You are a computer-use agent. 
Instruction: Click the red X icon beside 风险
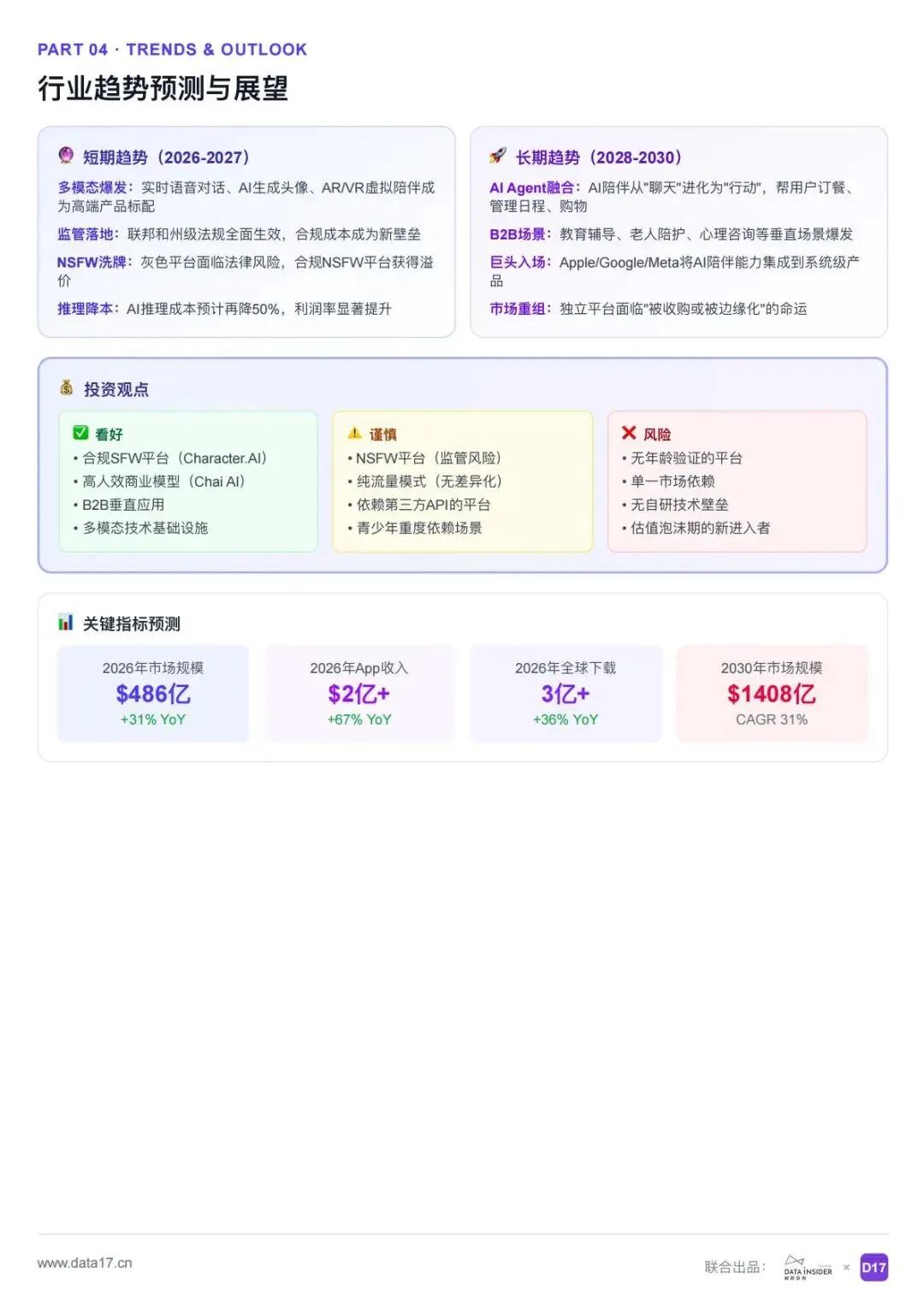[629, 433]
